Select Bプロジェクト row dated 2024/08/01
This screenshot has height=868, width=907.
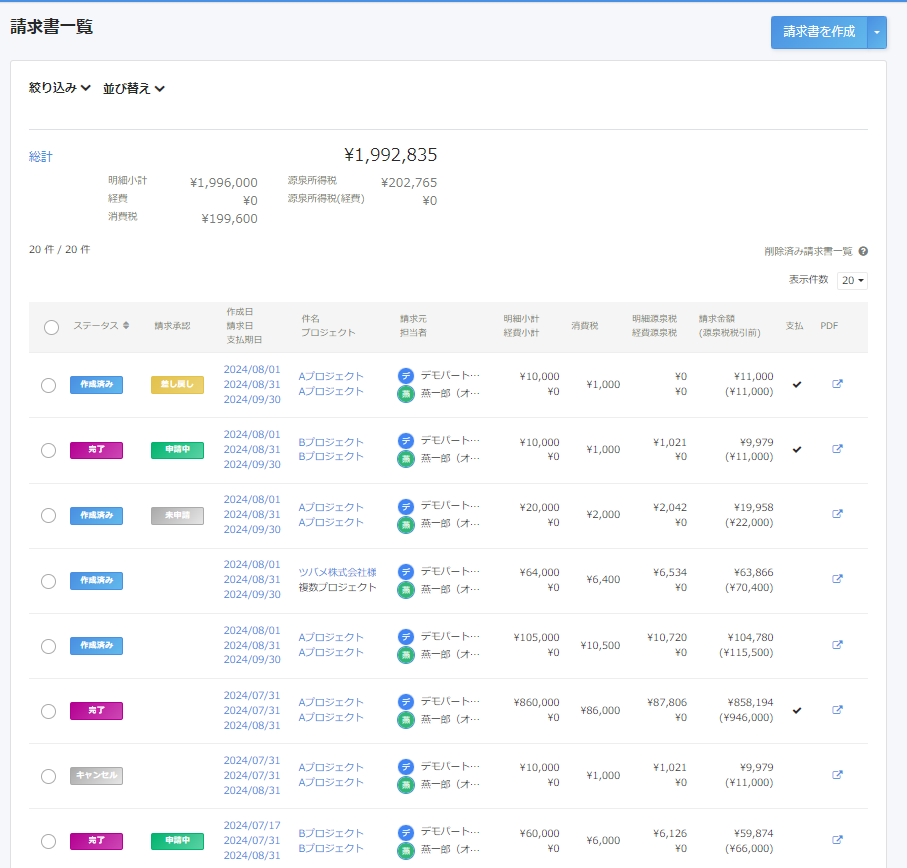tap(49, 450)
